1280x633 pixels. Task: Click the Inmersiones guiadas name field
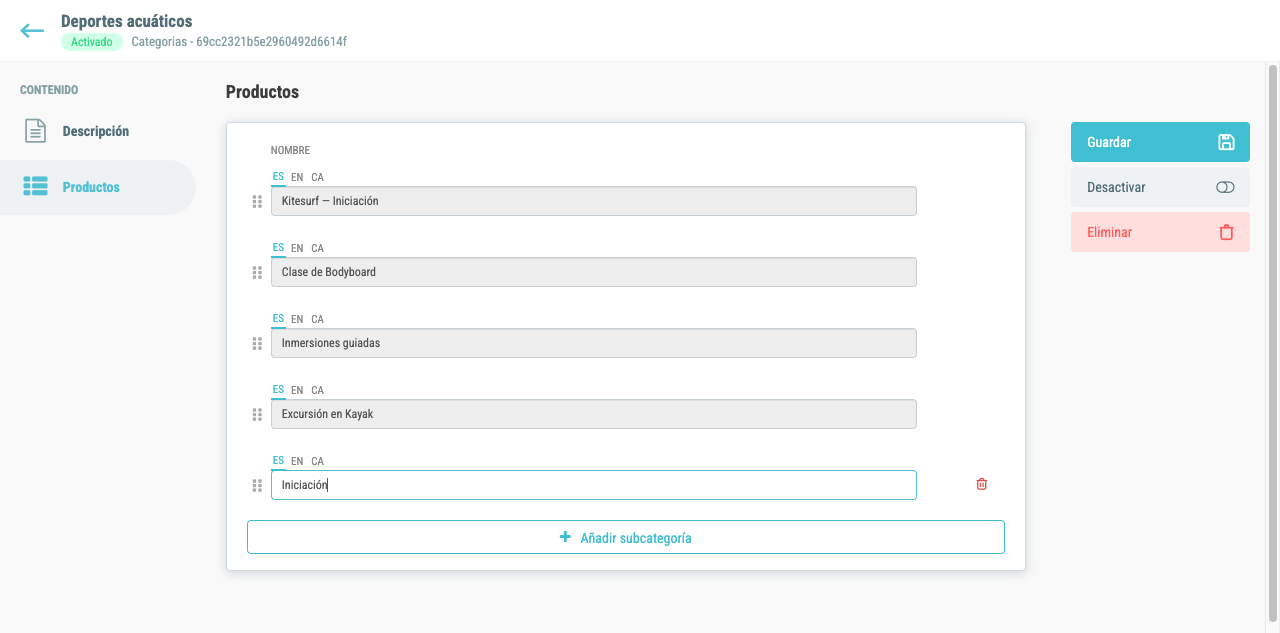(594, 343)
